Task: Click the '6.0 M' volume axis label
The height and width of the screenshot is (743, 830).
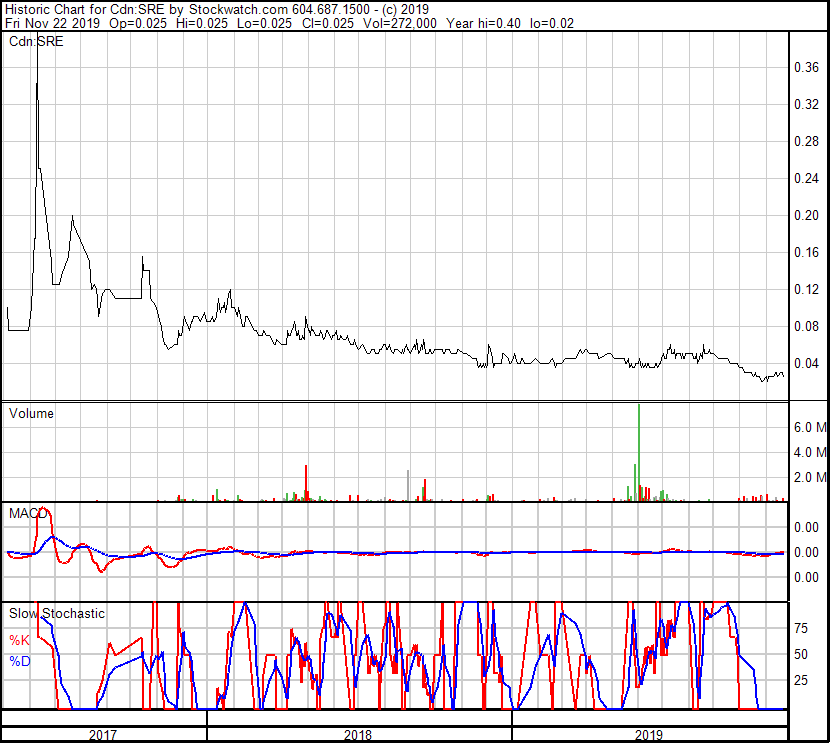Action: click(x=810, y=427)
